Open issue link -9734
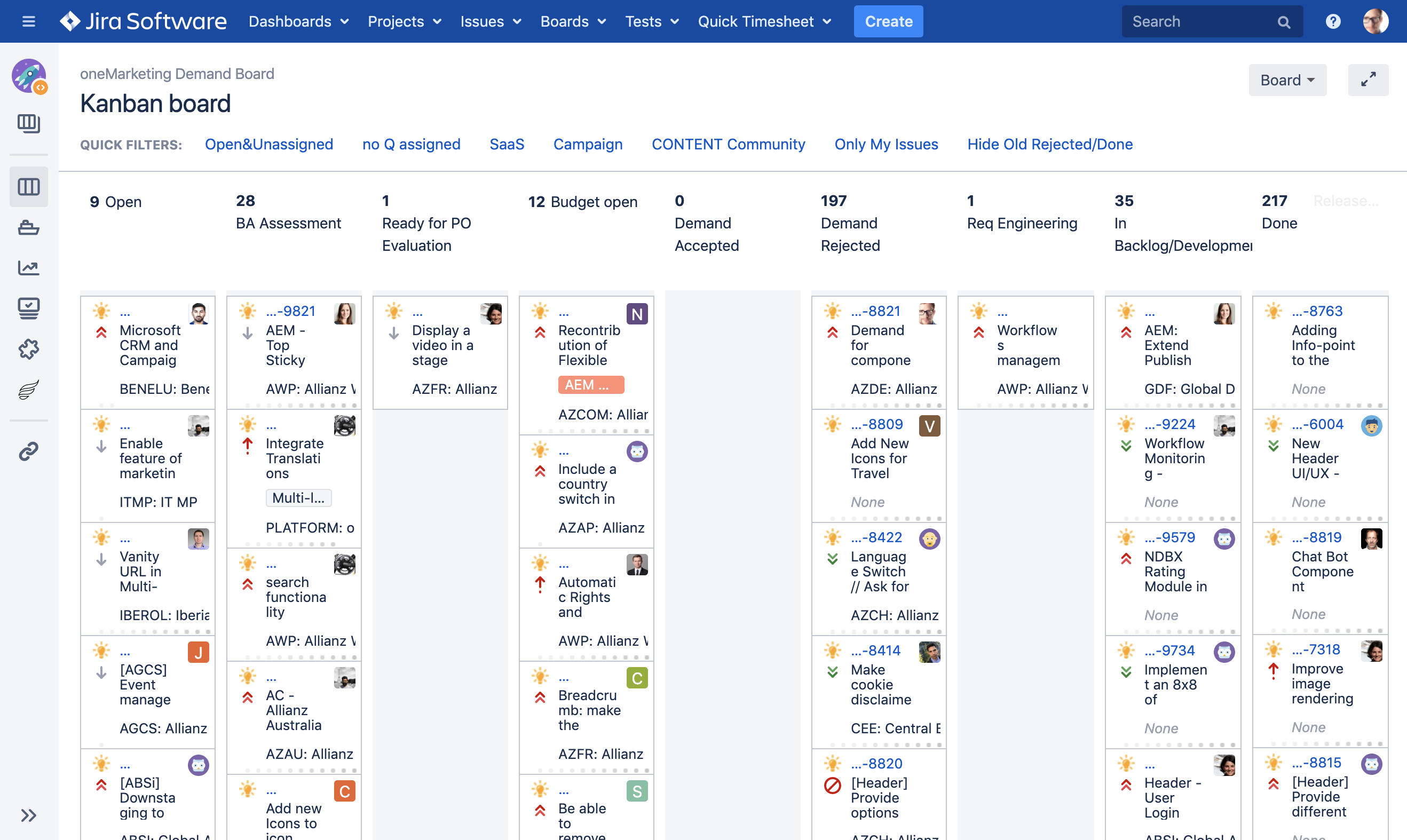The image size is (1407, 840). [1169, 651]
